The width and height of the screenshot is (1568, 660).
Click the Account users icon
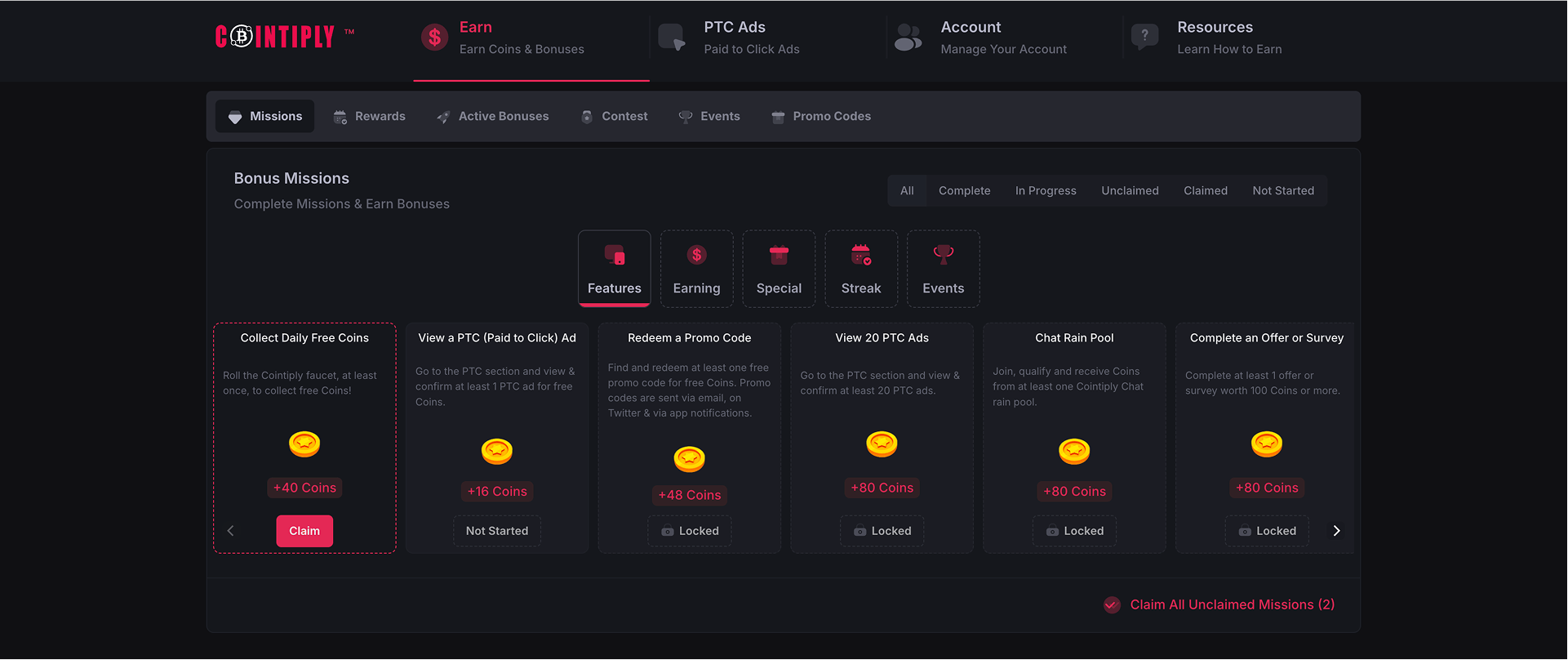pyautogui.click(x=908, y=38)
